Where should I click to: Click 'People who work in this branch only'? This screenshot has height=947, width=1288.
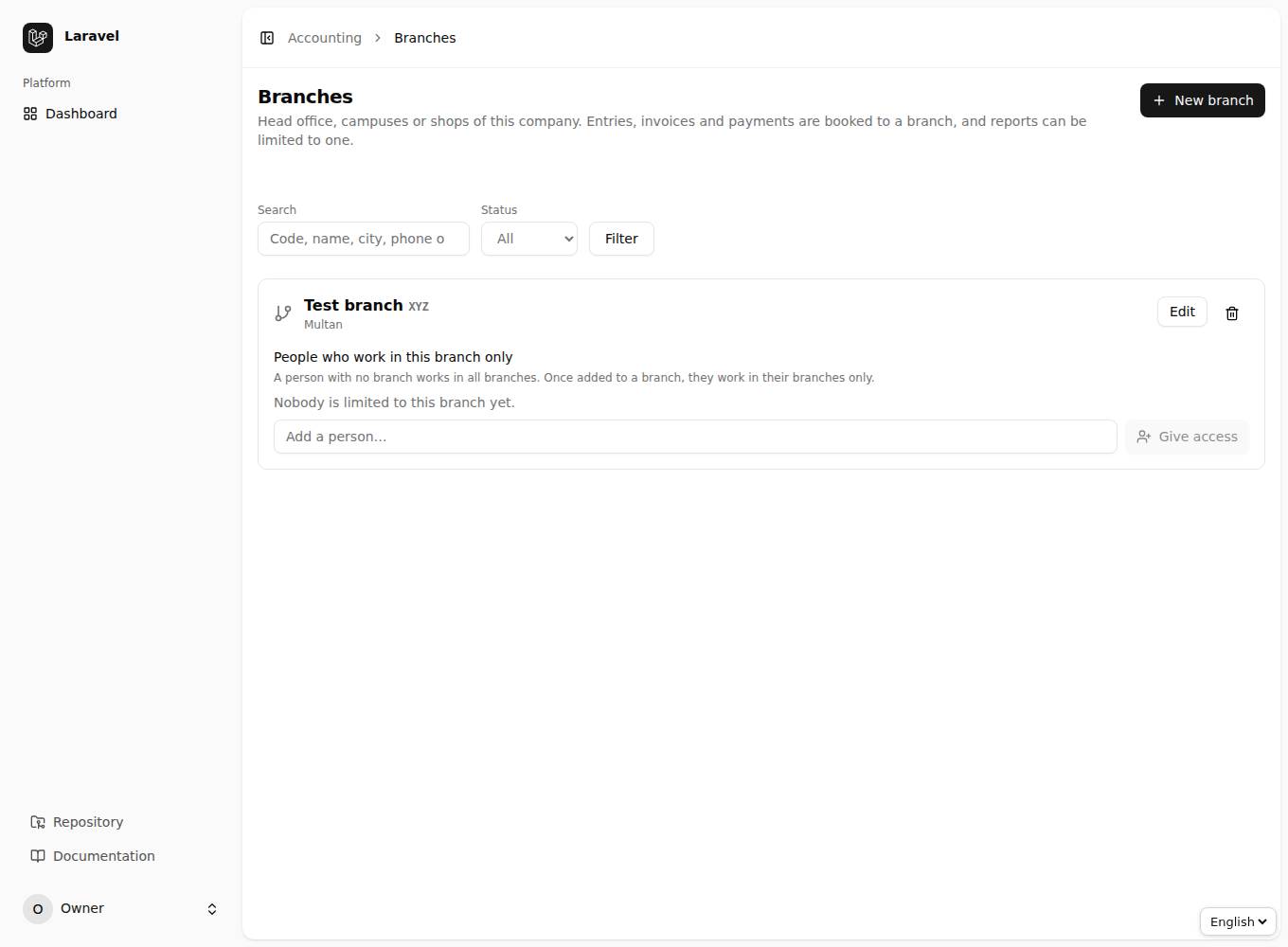pos(393,357)
